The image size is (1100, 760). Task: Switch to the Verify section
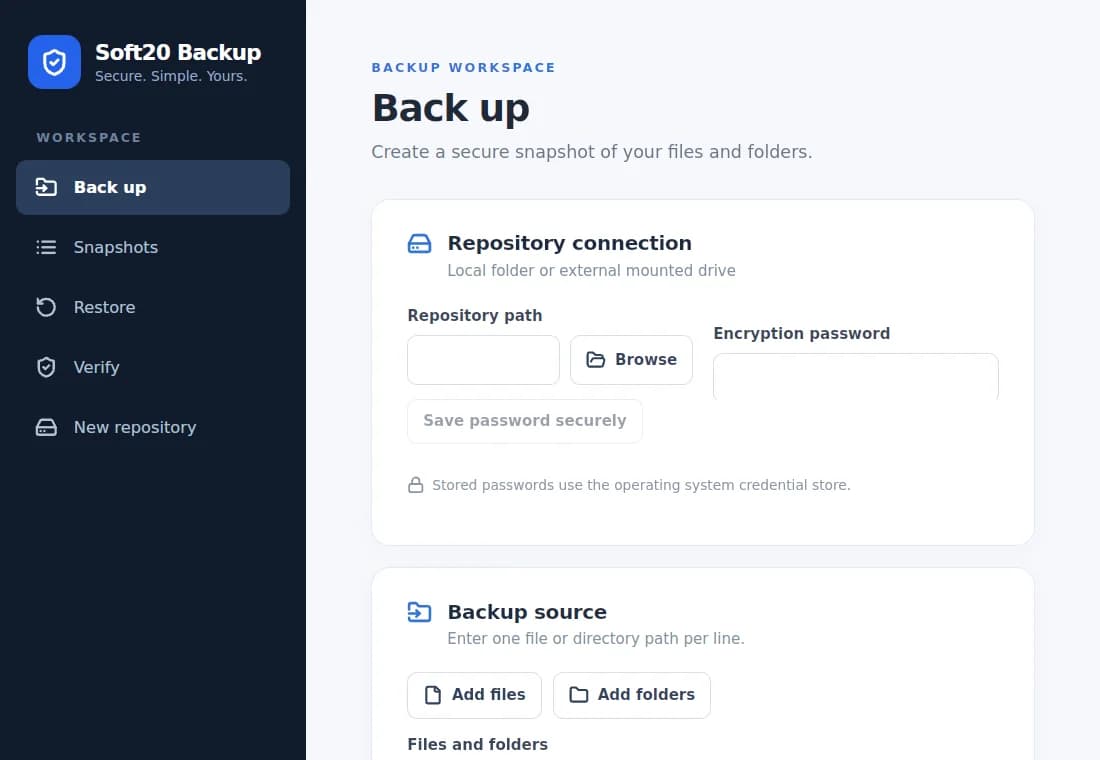(x=153, y=367)
